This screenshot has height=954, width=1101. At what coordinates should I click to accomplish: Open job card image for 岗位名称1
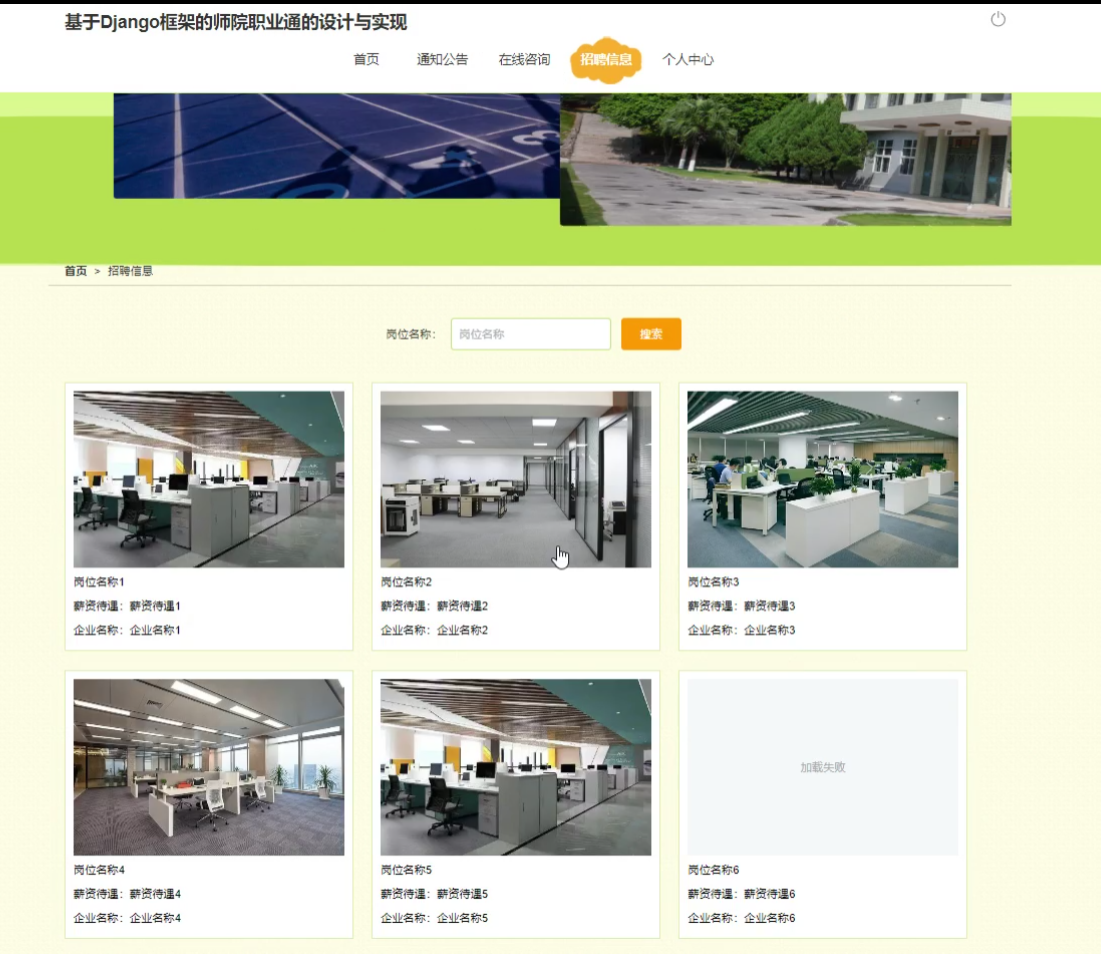(209, 479)
